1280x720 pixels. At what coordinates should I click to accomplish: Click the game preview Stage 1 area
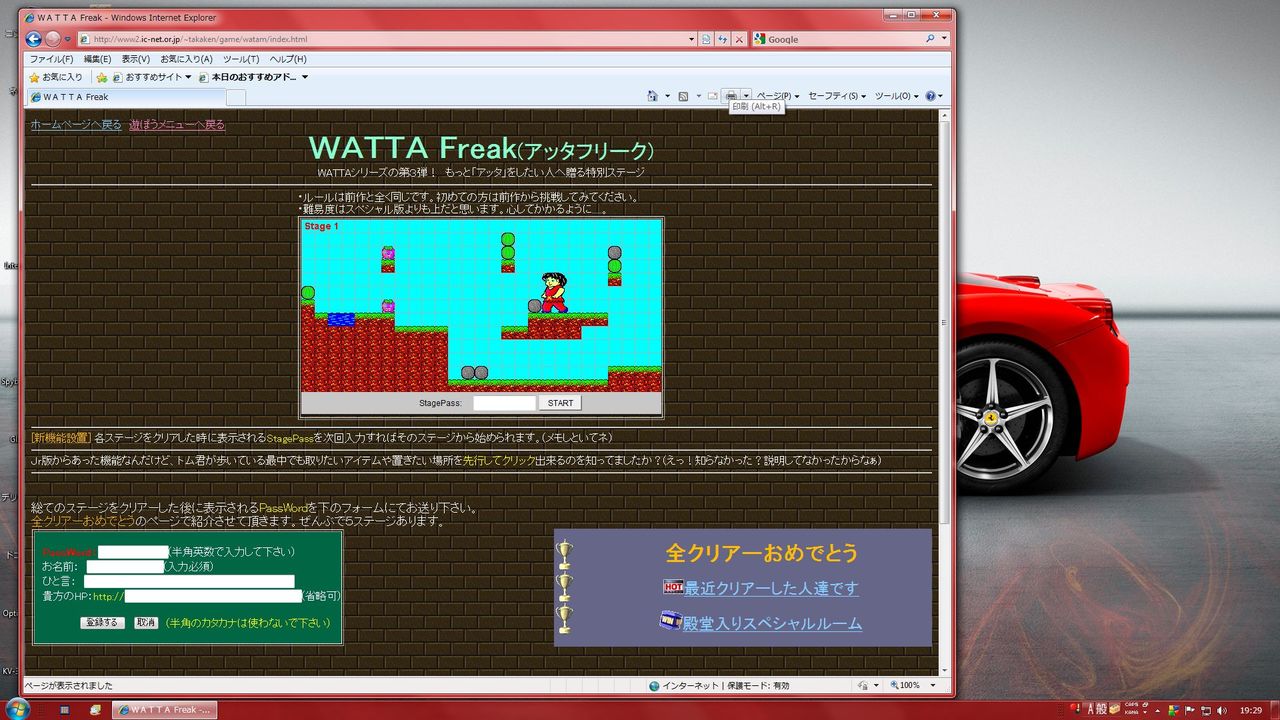(481, 305)
